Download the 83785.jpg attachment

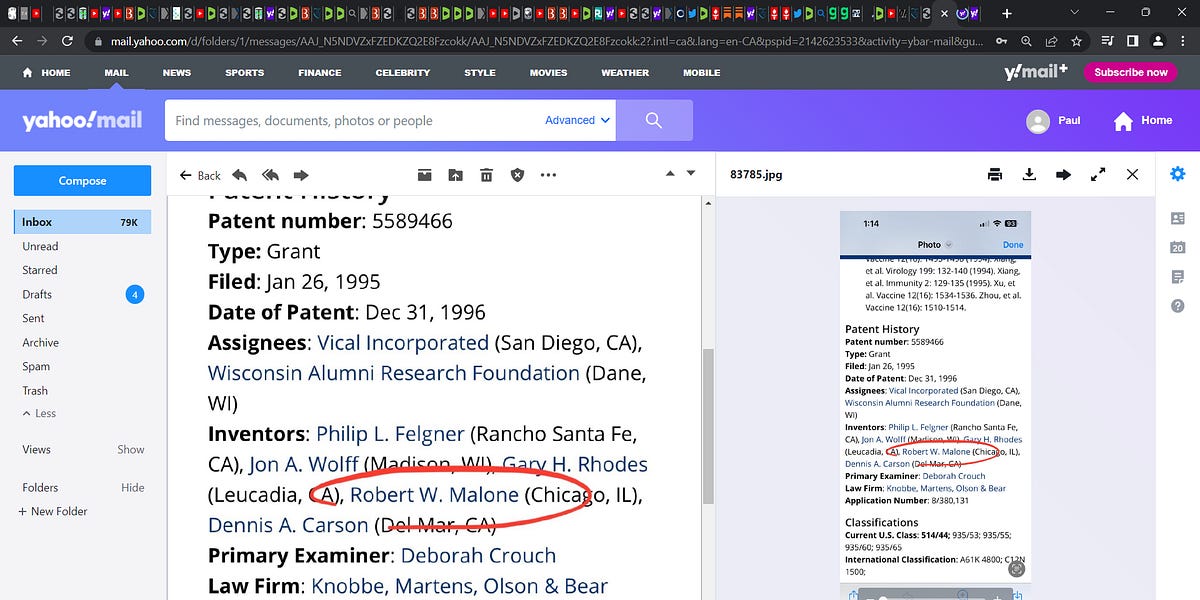(1029, 174)
